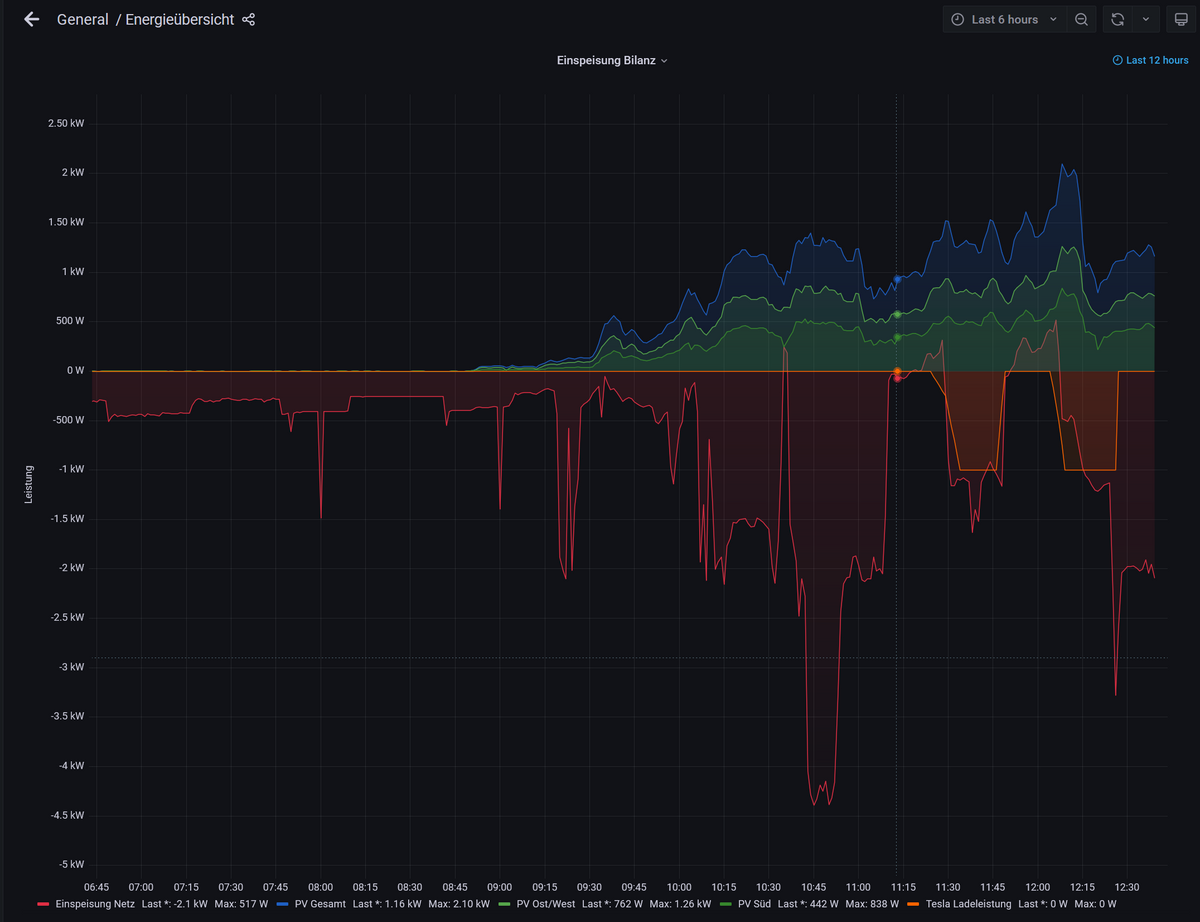
Task: Click the refresh dashboard icon
Action: coord(1118,19)
